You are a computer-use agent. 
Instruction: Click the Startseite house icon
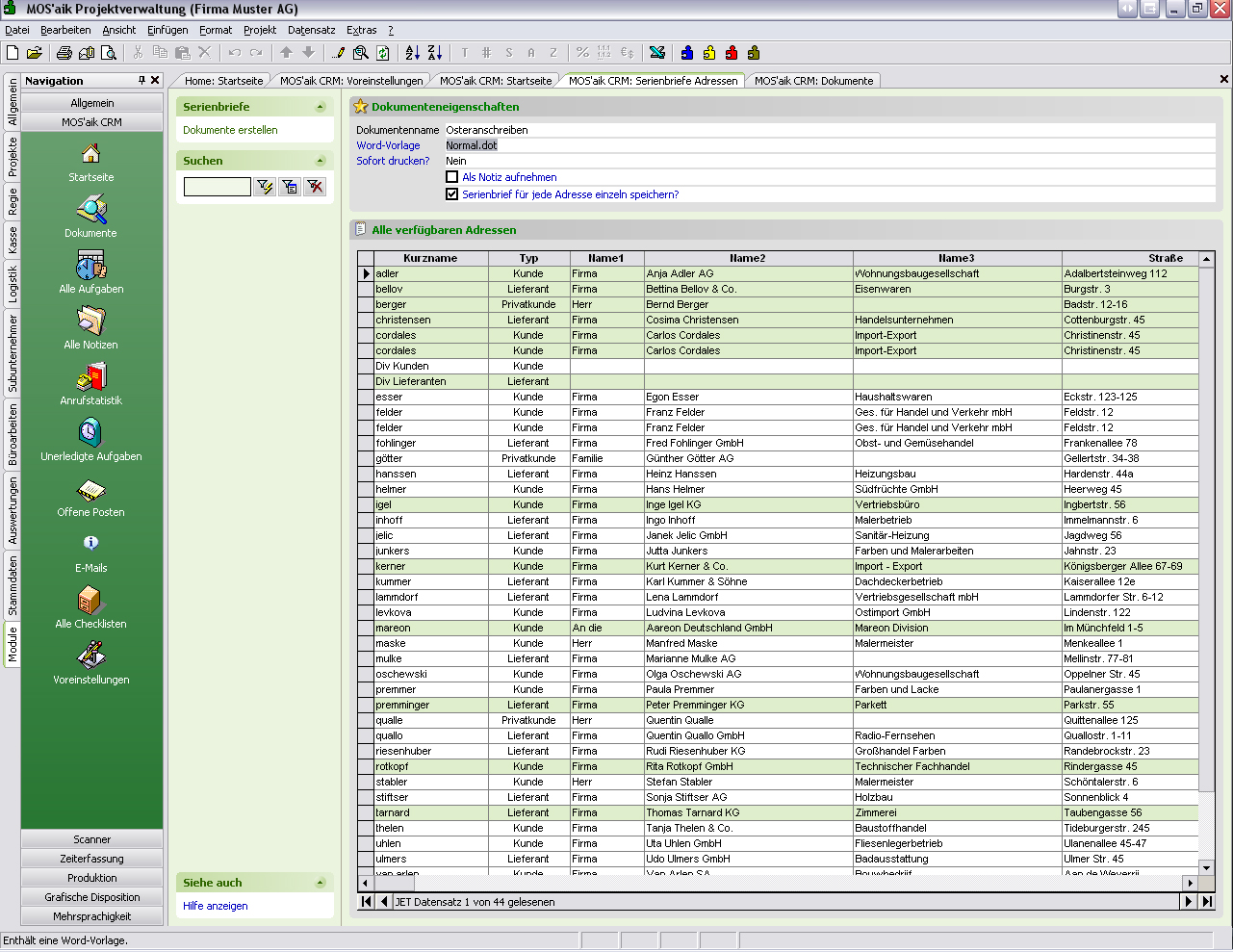[90, 154]
